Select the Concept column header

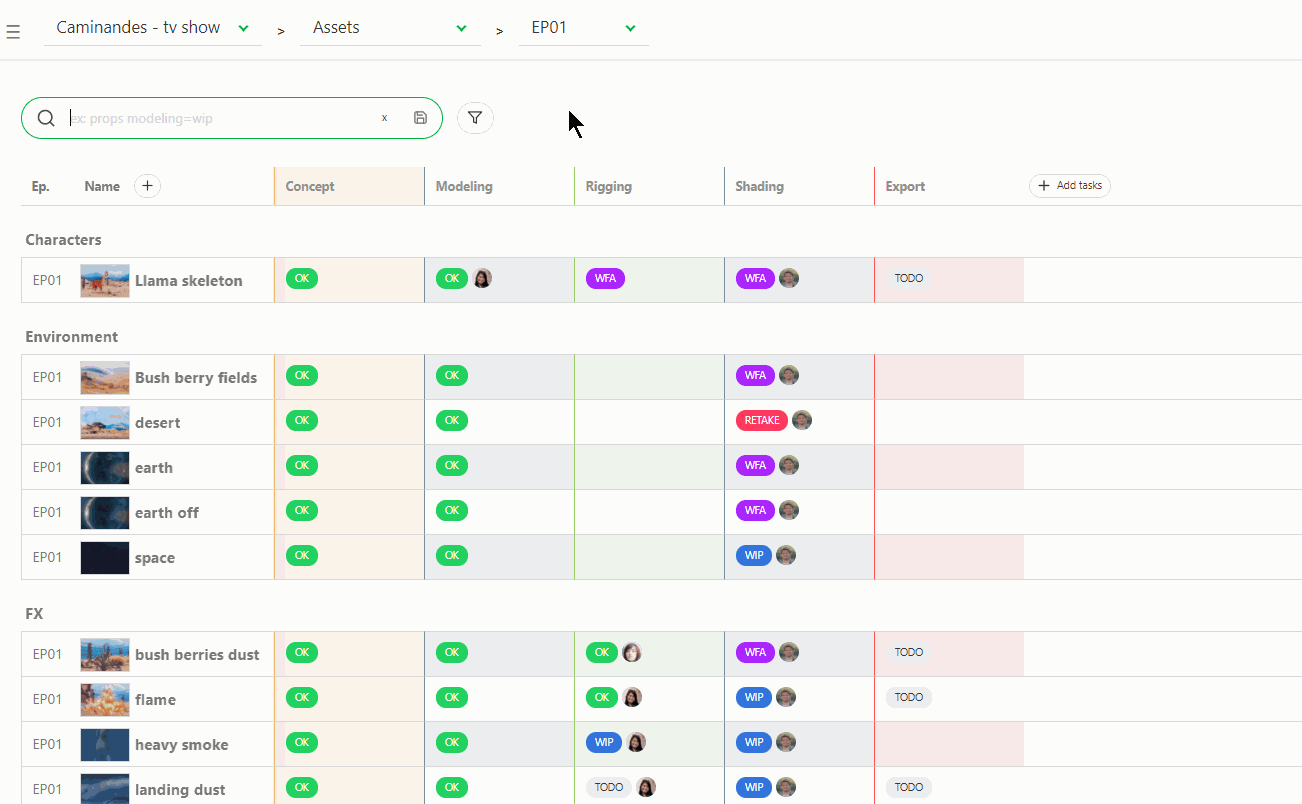309,186
